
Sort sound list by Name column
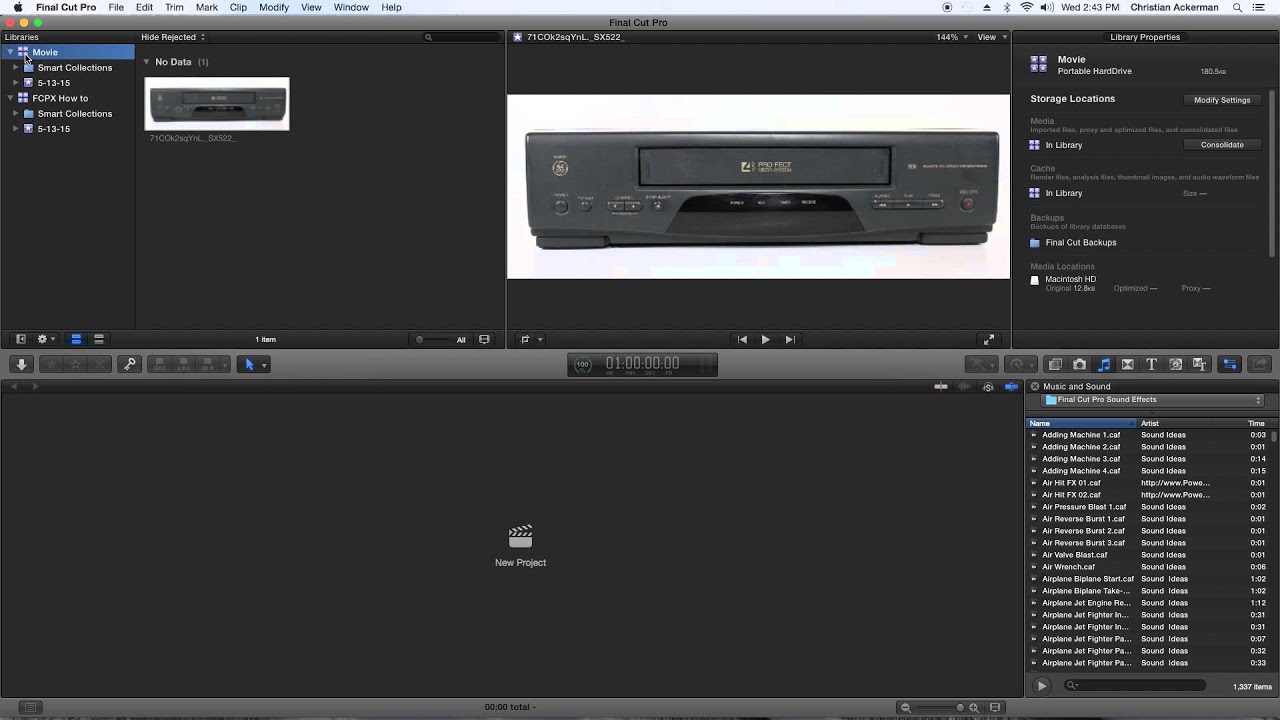coord(1082,424)
